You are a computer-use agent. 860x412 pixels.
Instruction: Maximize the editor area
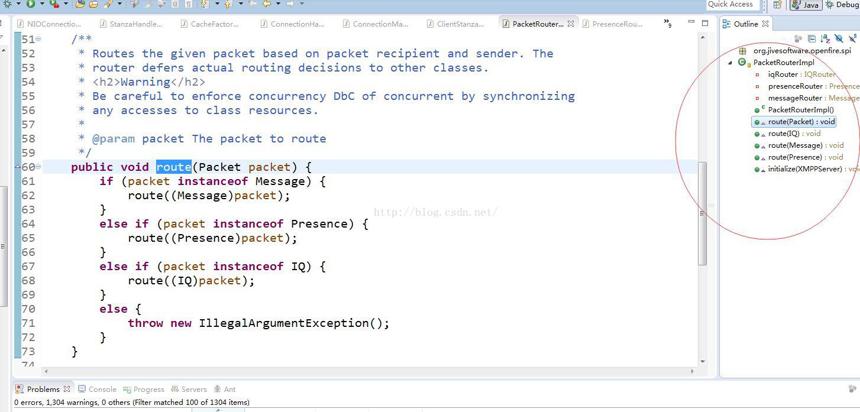tap(705, 24)
